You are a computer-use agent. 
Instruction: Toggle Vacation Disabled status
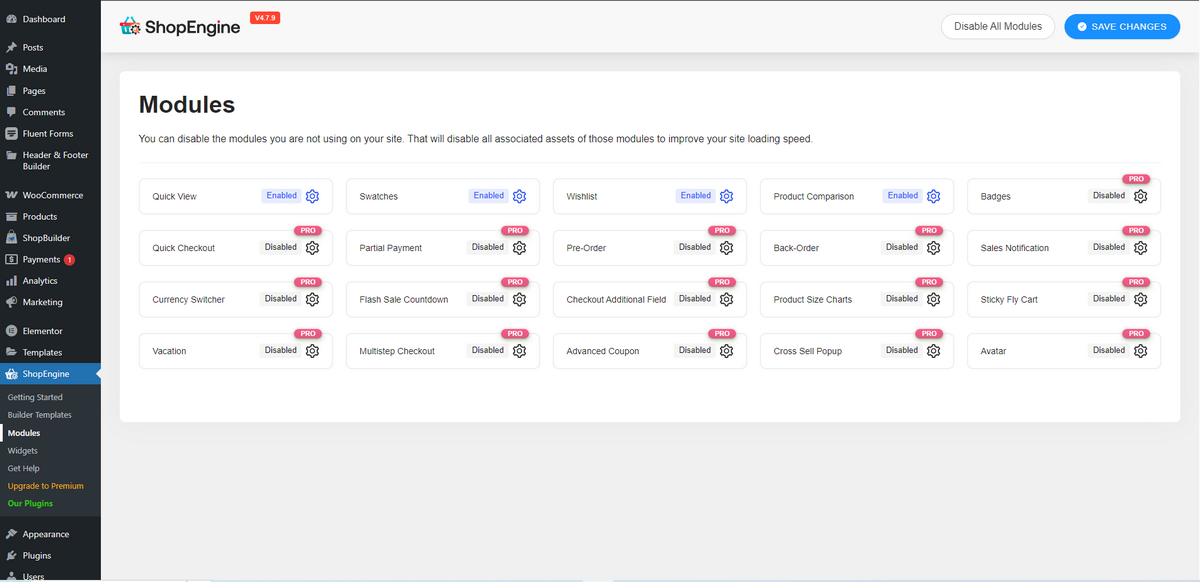point(281,351)
